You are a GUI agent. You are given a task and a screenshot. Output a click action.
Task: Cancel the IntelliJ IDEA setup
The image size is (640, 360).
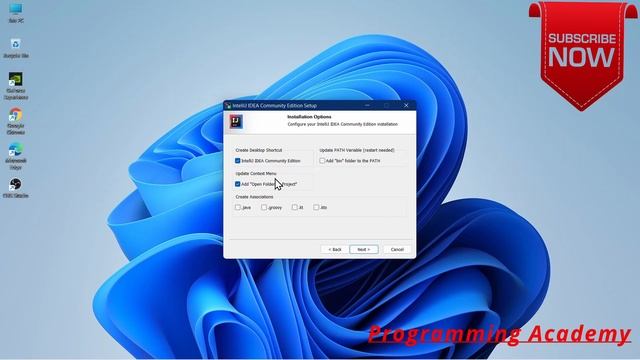[397, 249]
